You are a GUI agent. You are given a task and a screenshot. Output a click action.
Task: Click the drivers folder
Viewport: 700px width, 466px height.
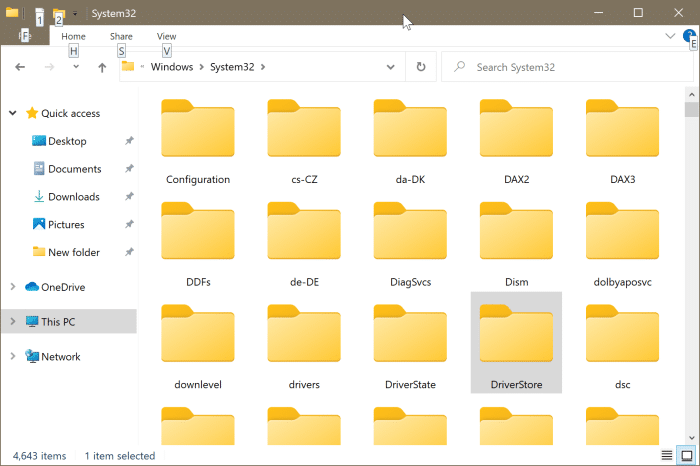tap(304, 348)
